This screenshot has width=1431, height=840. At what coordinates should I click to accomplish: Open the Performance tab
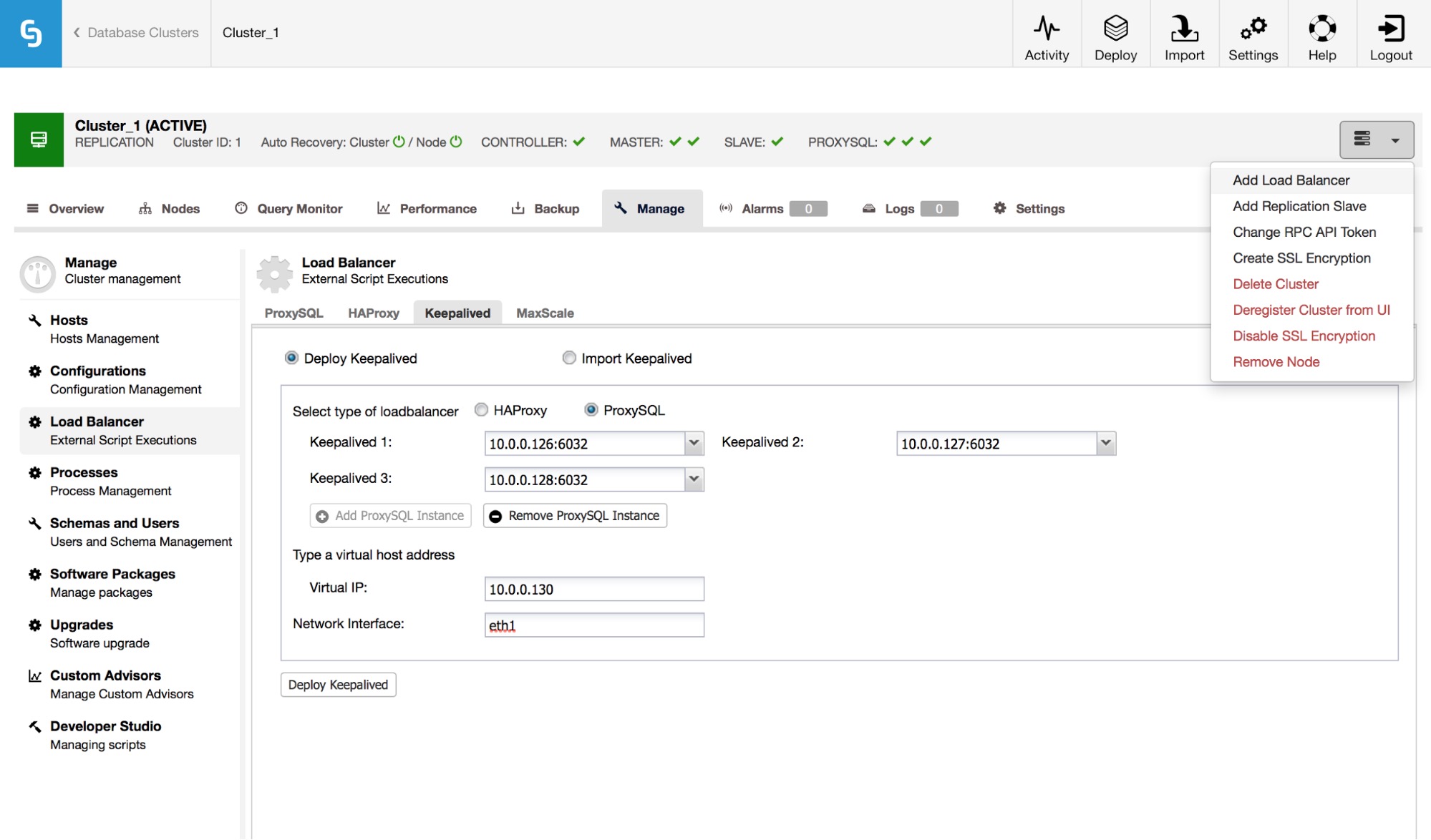tap(427, 208)
